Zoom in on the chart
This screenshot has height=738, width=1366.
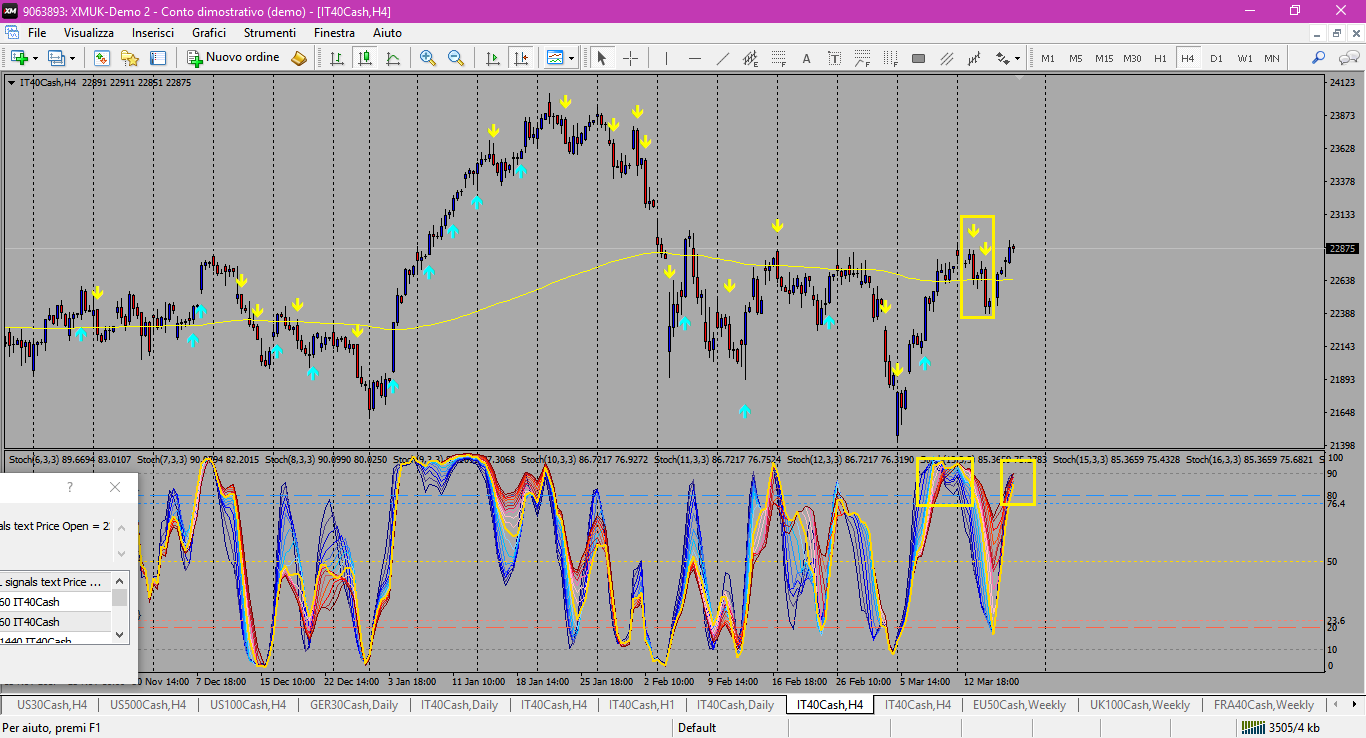tap(428, 58)
